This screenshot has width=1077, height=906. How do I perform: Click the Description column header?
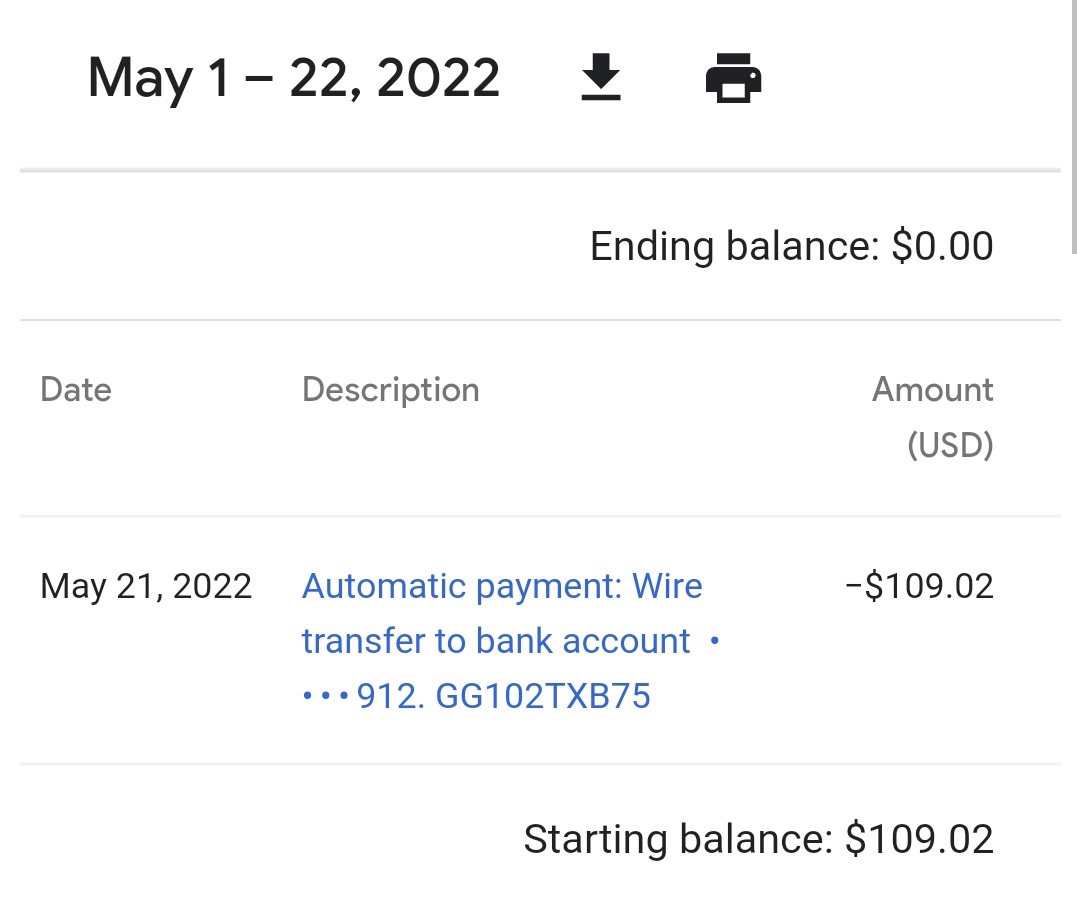390,391
